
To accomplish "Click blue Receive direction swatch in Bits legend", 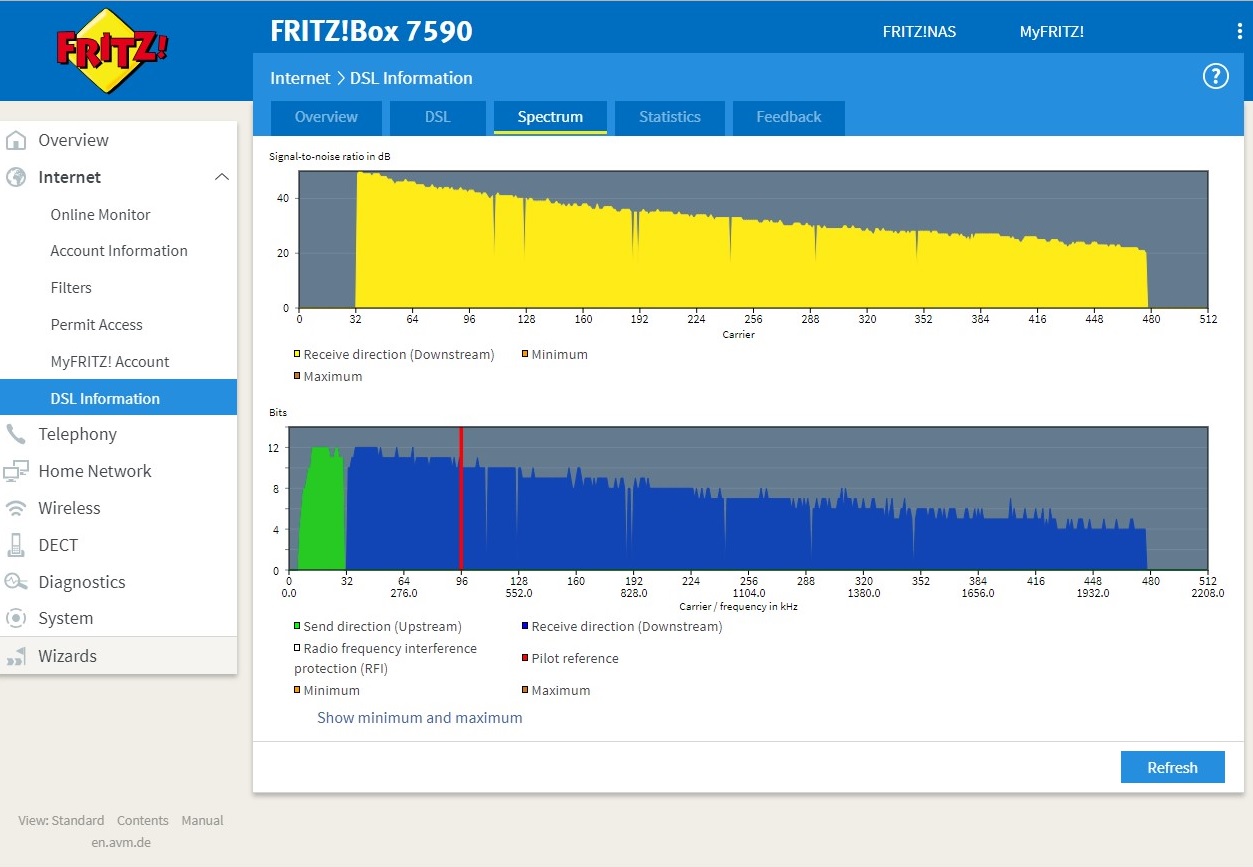I will click(525, 626).
